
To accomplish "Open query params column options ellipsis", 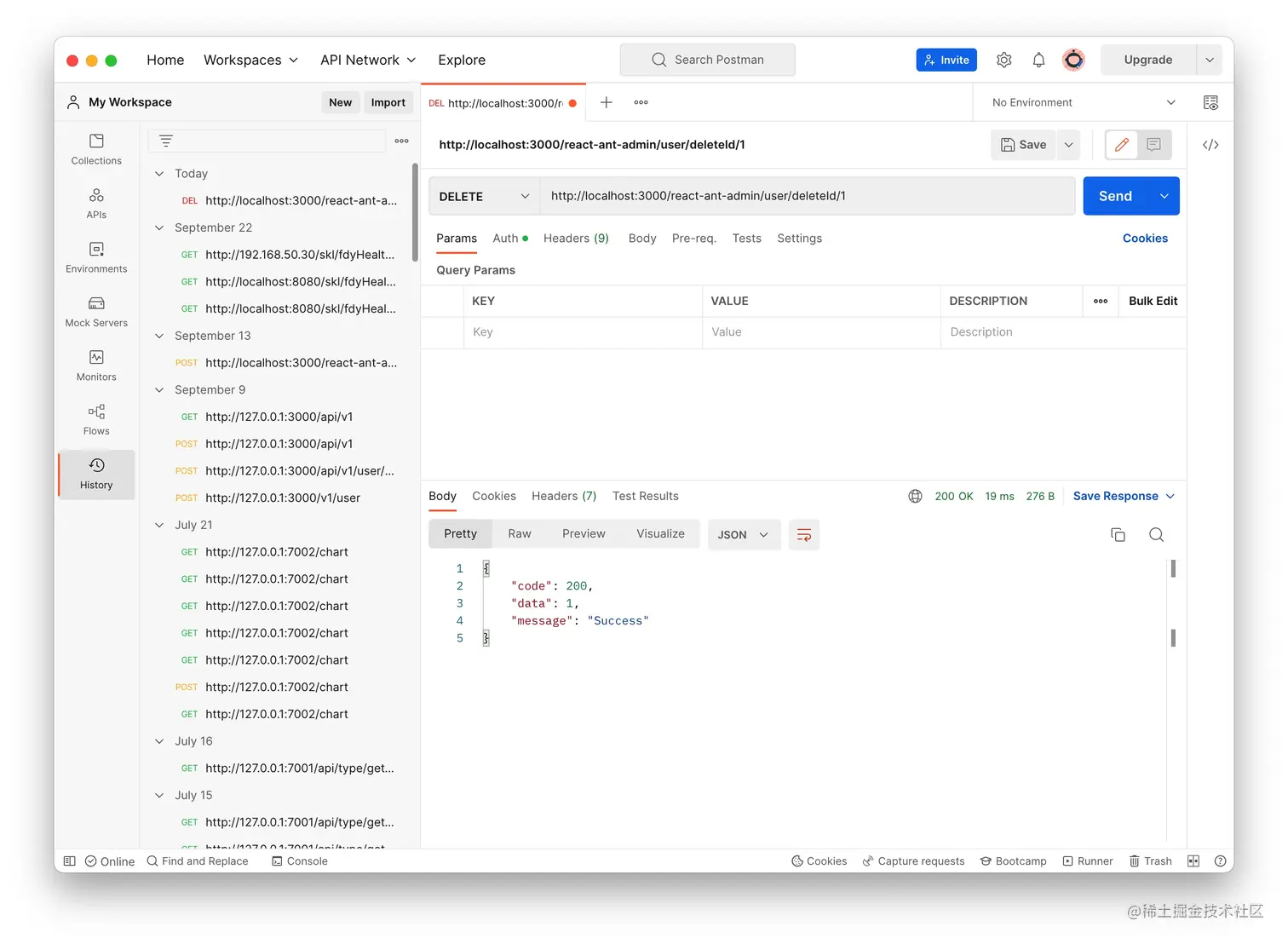I will (x=1101, y=301).
